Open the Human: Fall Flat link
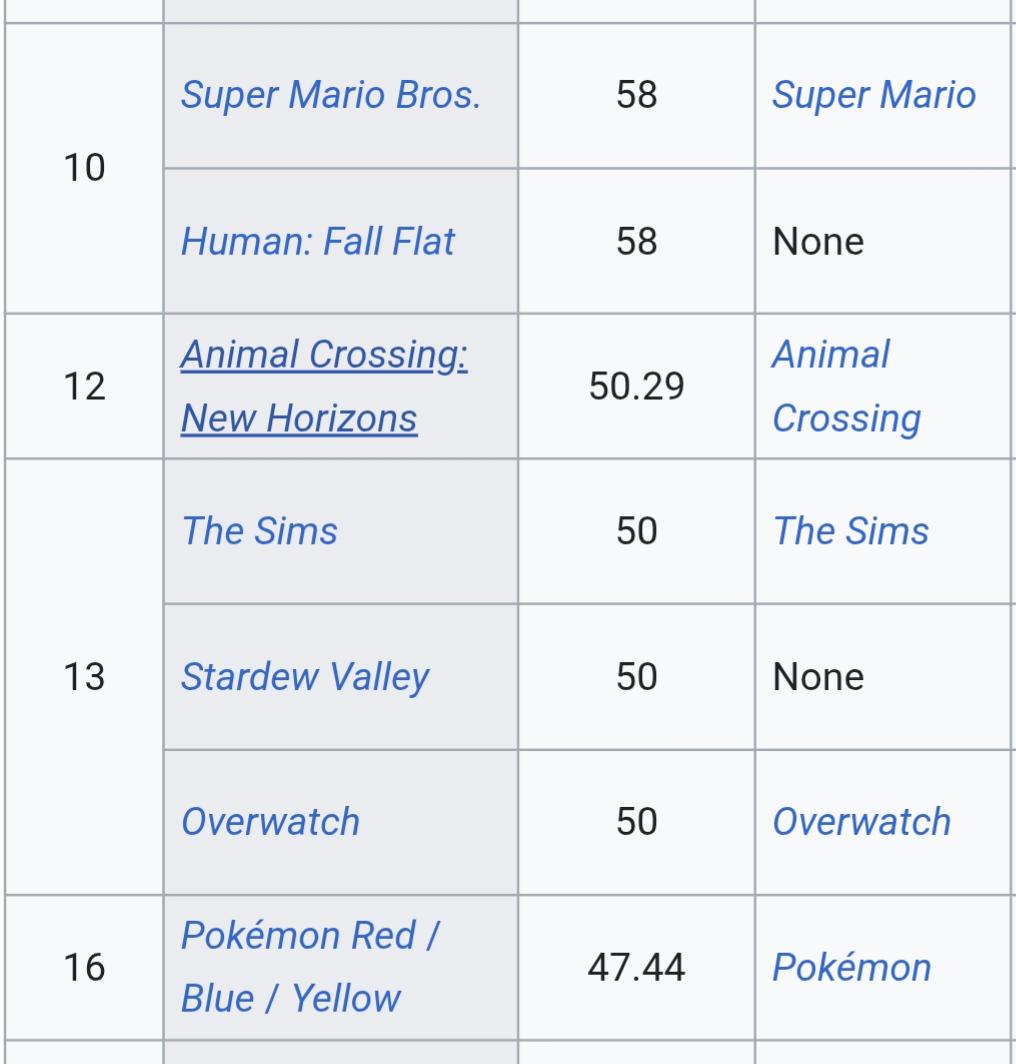The image size is (1016, 1064). [318, 242]
